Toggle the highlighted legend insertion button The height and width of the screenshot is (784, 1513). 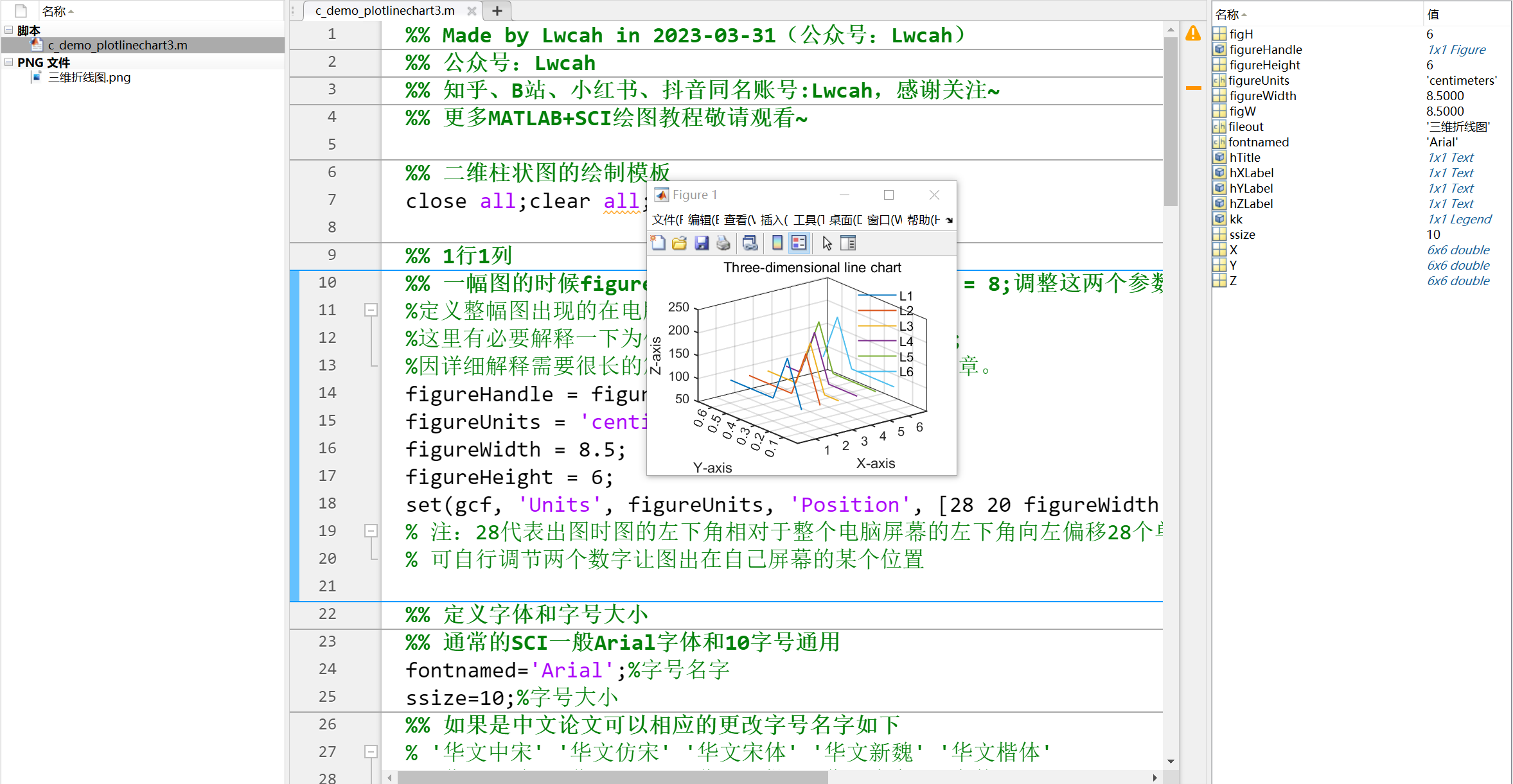click(800, 243)
